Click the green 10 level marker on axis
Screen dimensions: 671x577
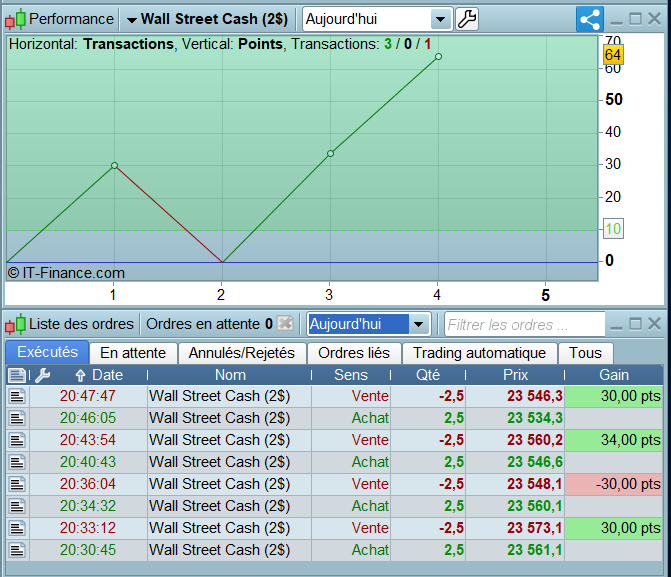613,229
